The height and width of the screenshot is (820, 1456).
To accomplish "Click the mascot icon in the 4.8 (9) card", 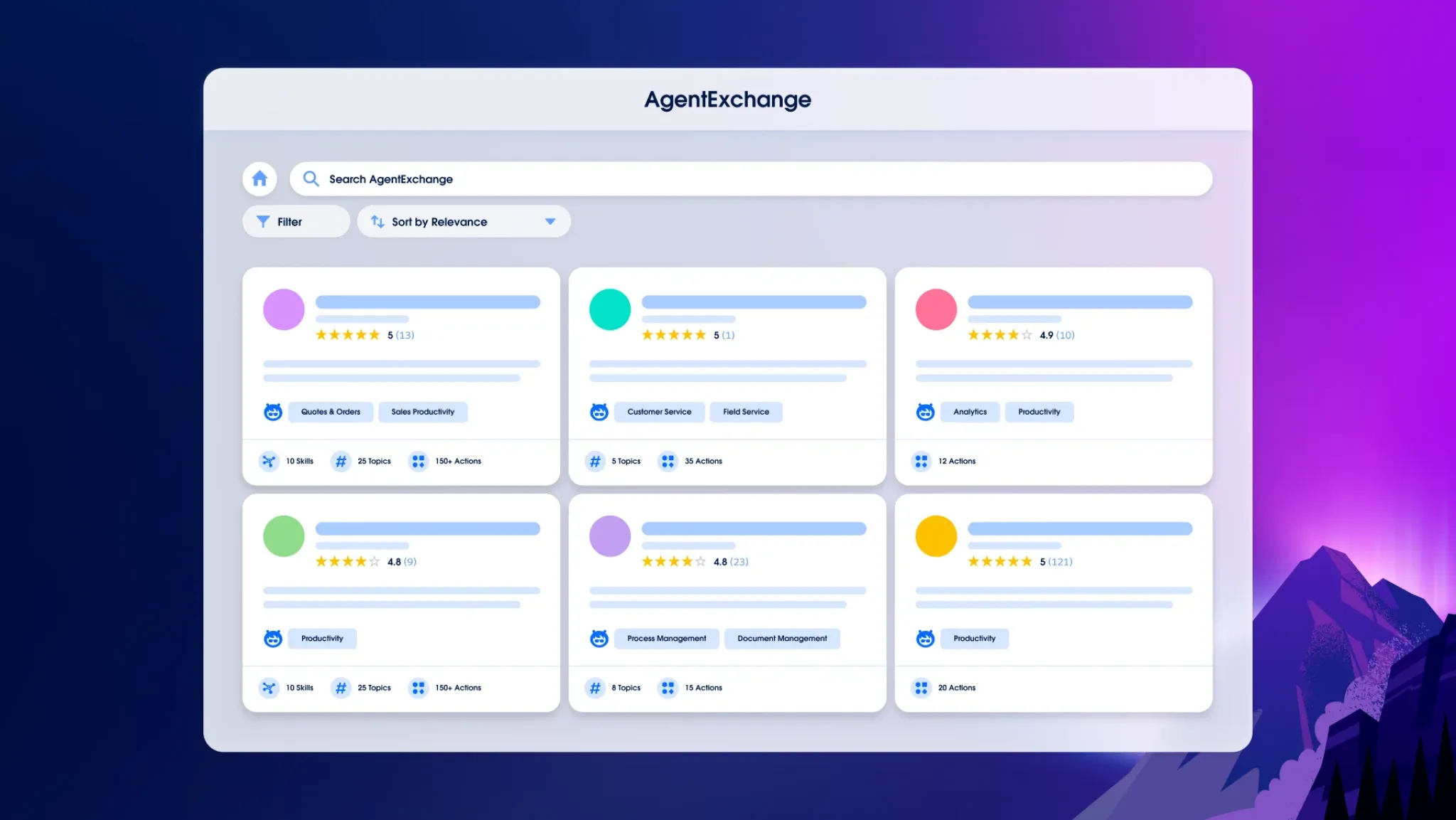I will tap(273, 639).
